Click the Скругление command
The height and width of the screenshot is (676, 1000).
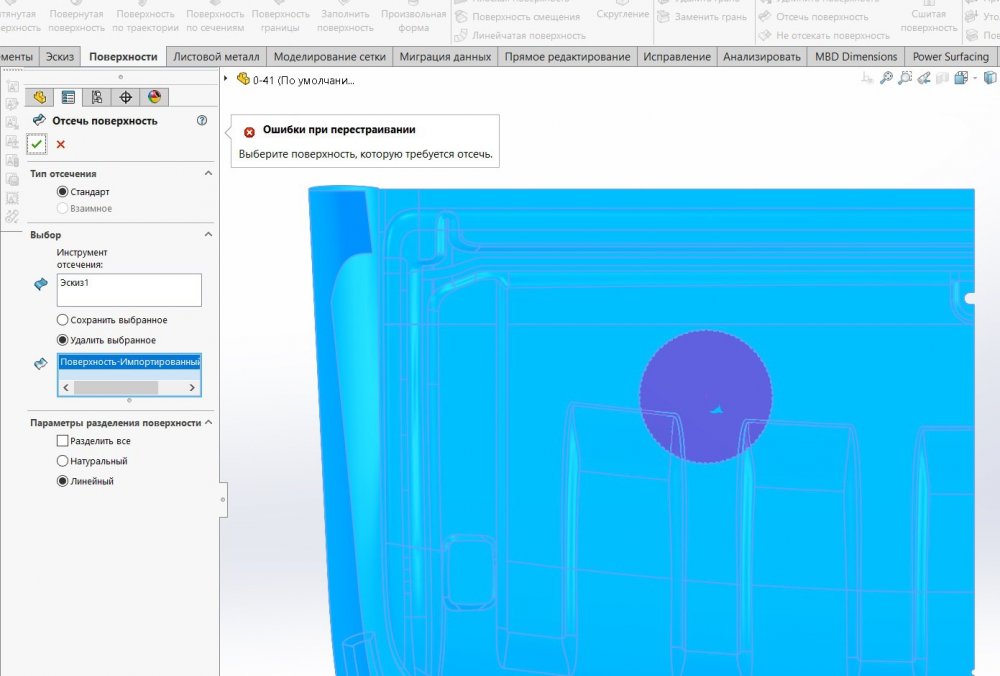pos(622,13)
